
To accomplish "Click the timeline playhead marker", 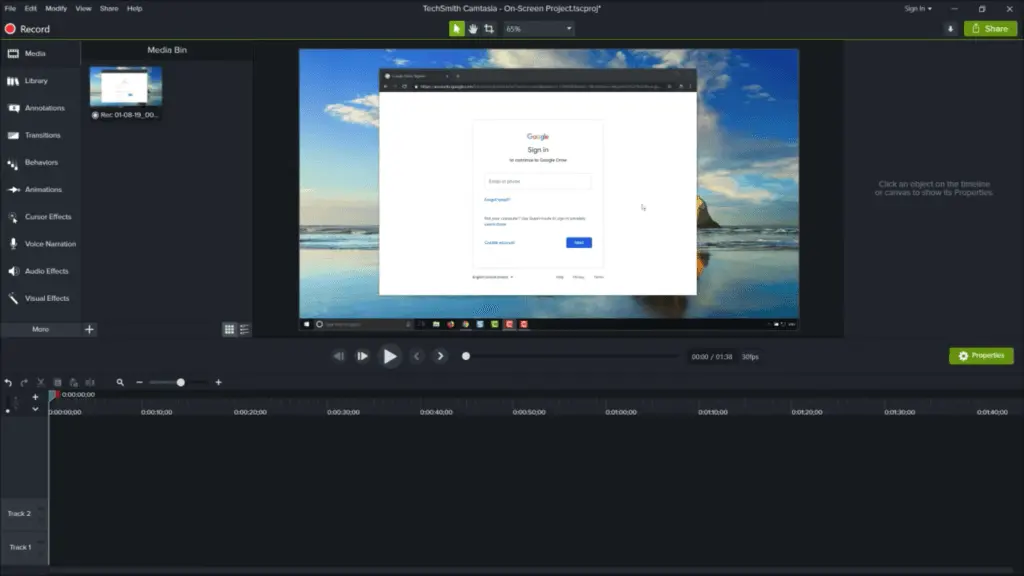I will 53,395.
